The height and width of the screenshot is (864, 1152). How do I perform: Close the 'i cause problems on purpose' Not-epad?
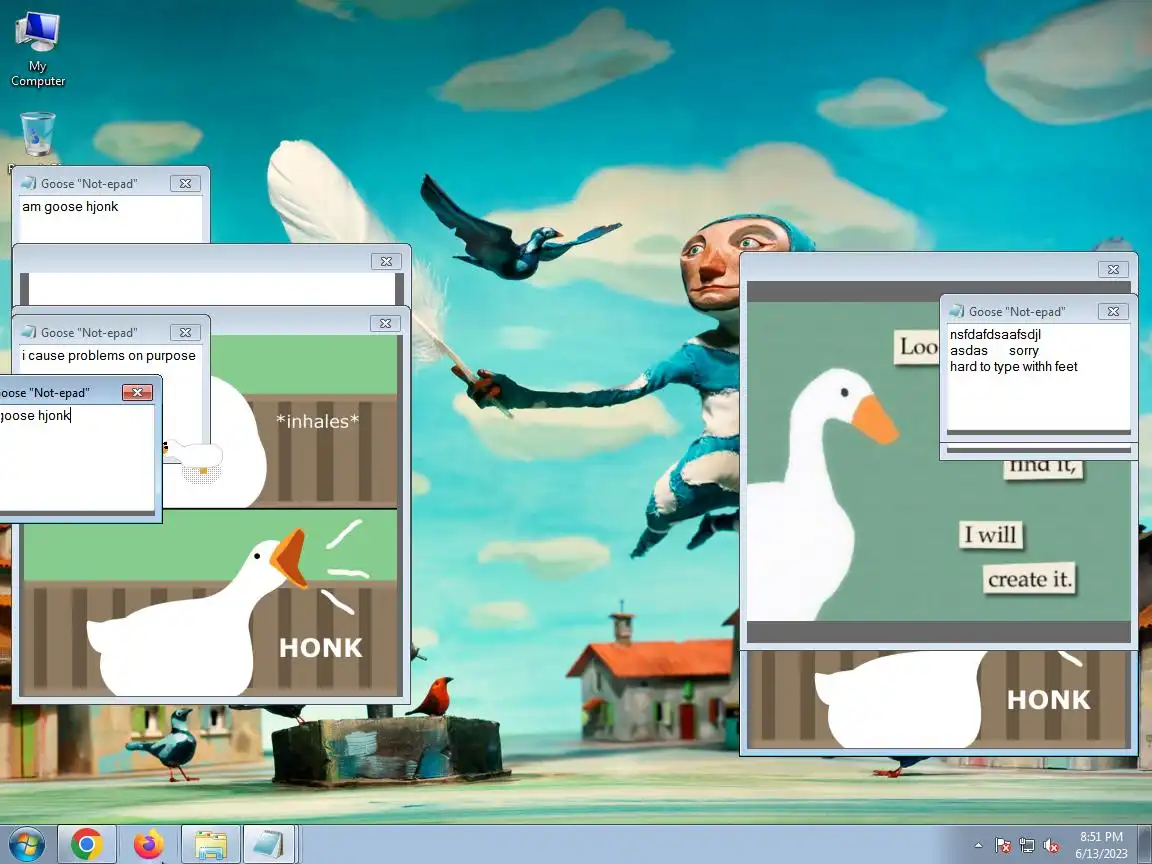click(185, 333)
